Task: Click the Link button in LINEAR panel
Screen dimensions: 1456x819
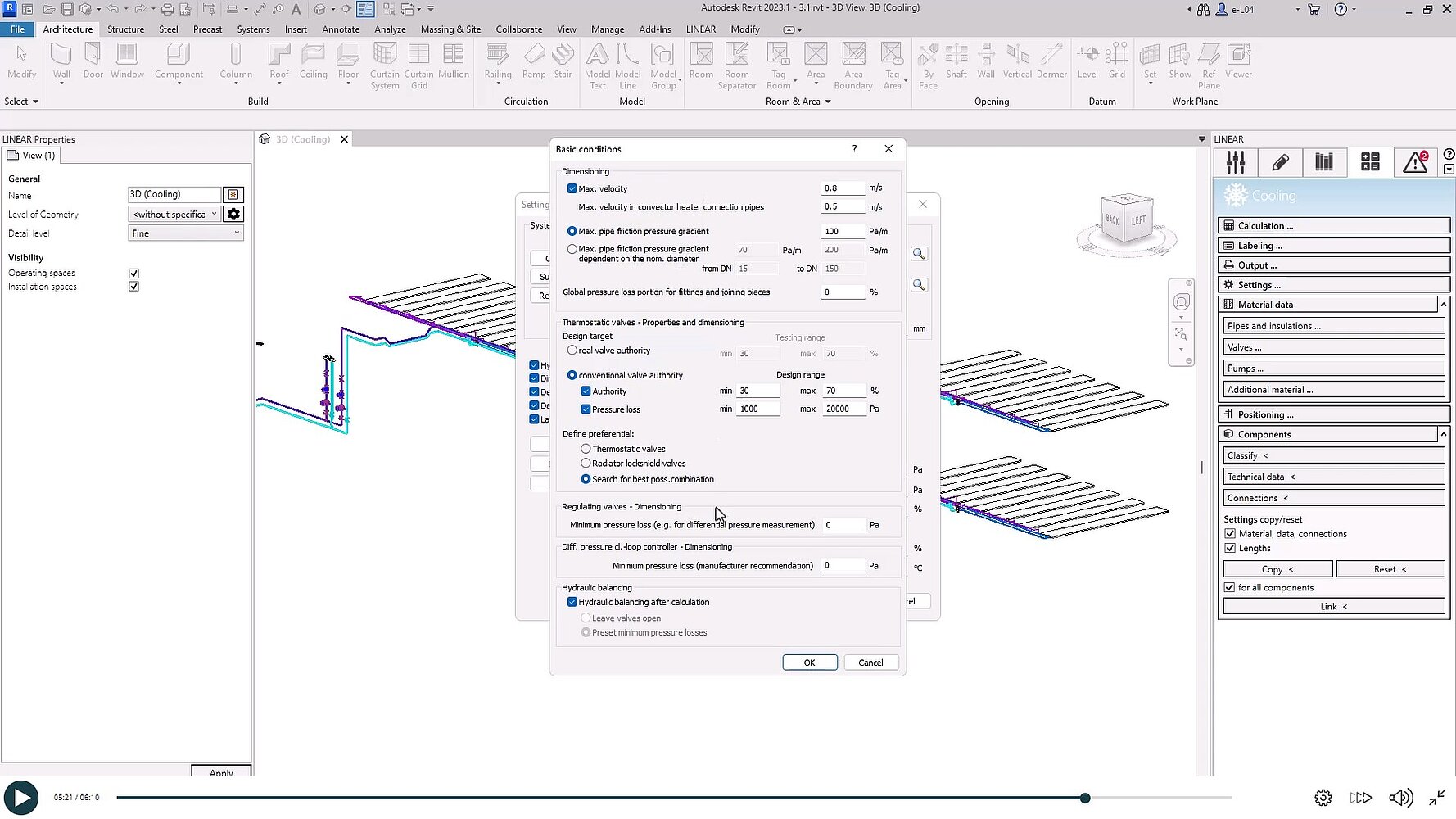Action: click(x=1332, y=606)
